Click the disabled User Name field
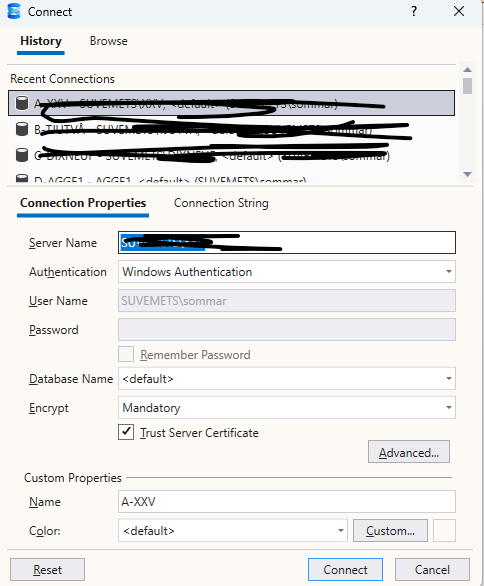 coord(287,300)
